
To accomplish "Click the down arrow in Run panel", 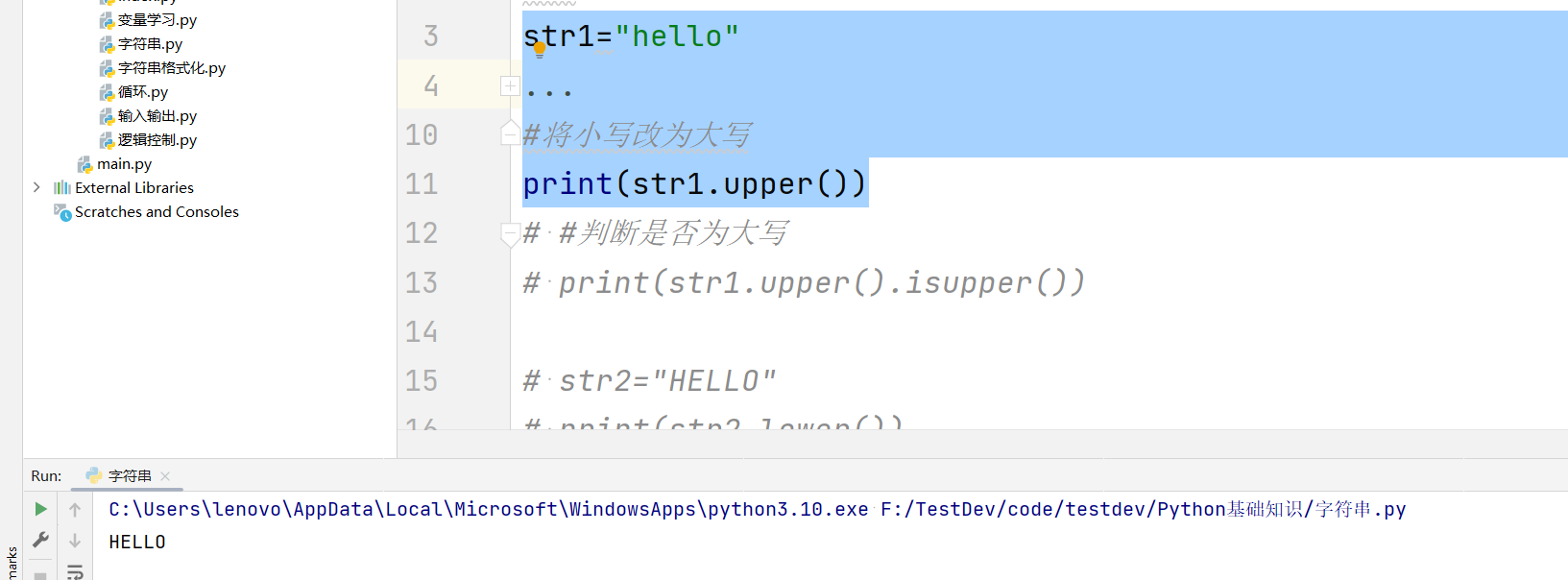I will pyautogui.click(x=75, y=541).
